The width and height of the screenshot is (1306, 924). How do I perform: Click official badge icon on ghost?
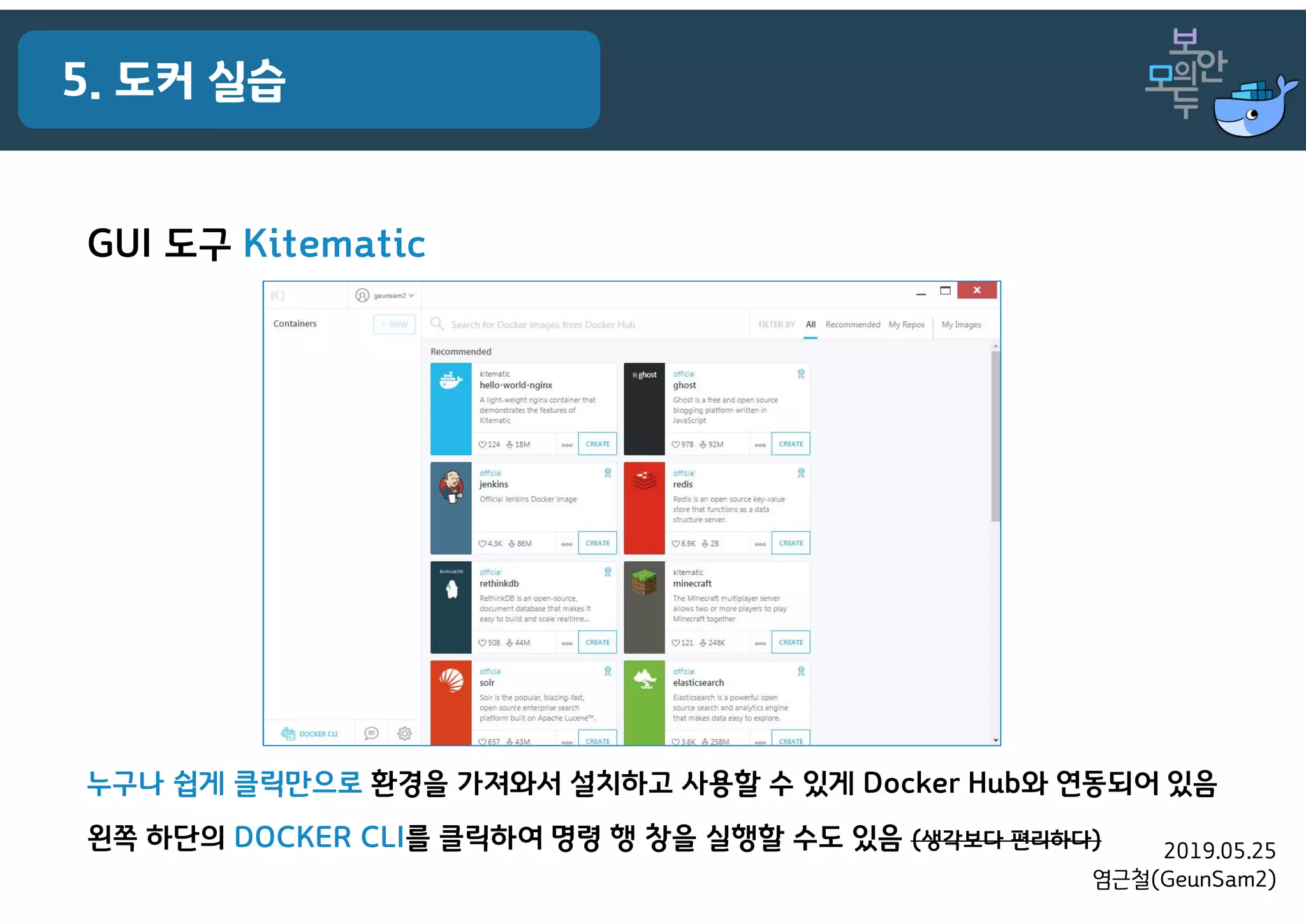(x=801, y=374)
